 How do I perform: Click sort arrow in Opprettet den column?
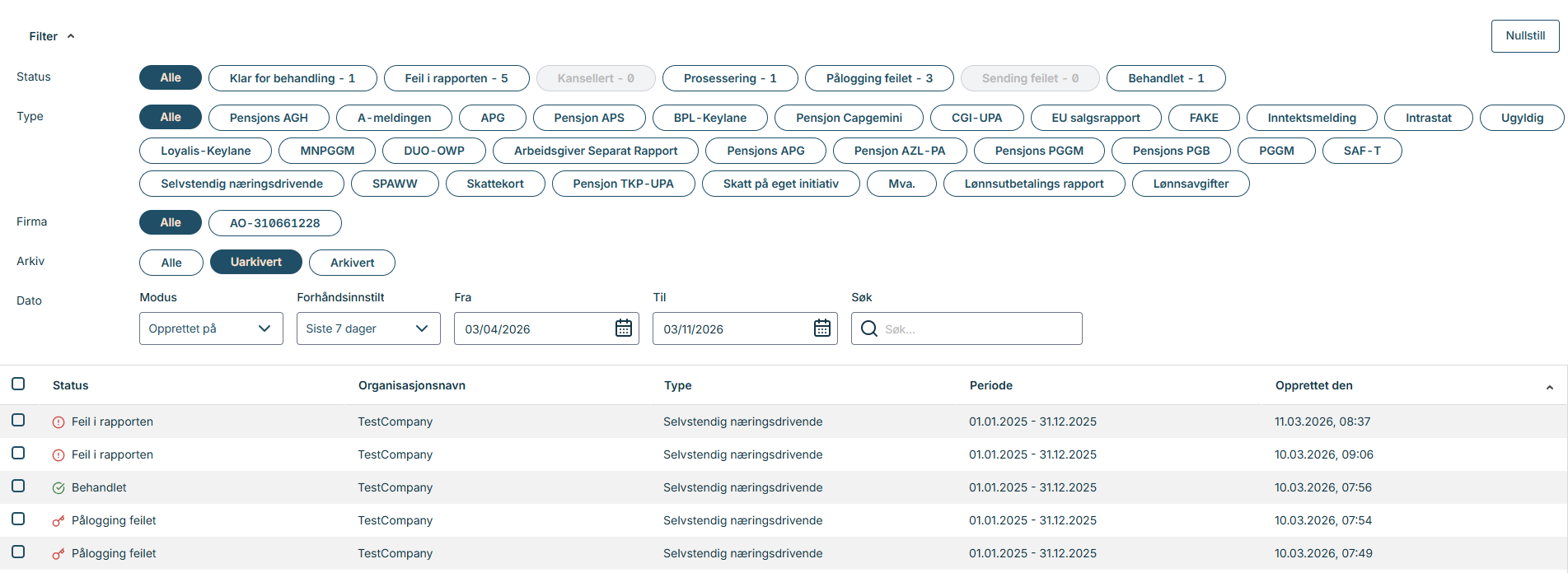[1549, 387]
